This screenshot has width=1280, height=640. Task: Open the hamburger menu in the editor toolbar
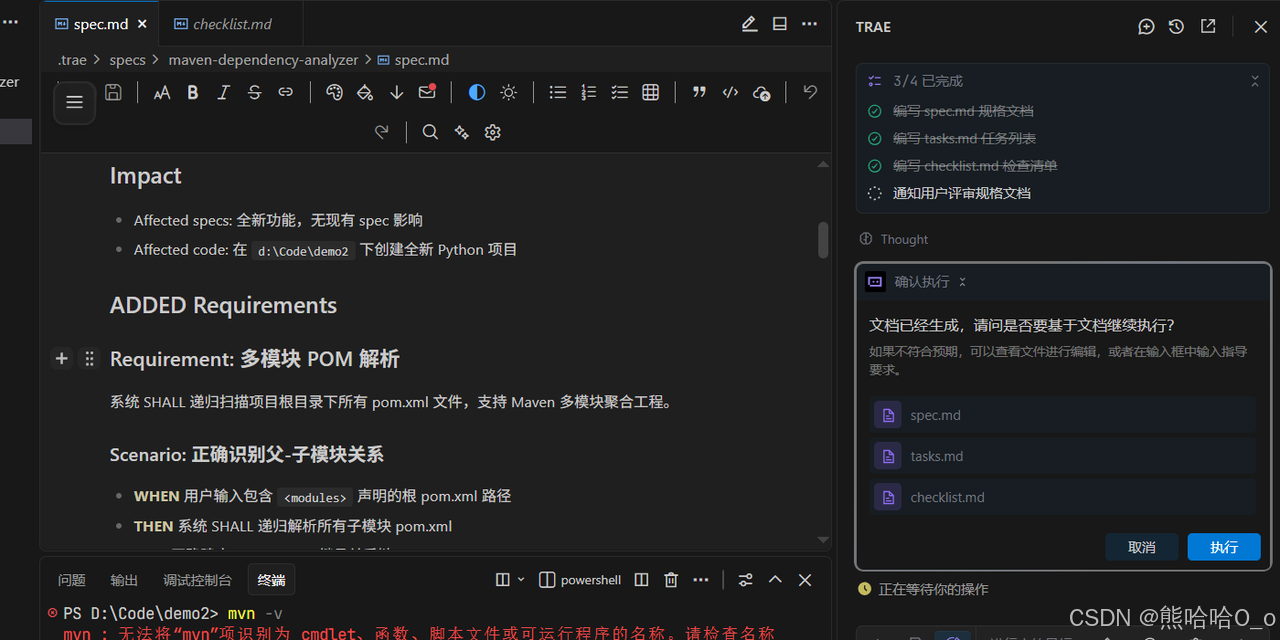(x=74, y=102)
